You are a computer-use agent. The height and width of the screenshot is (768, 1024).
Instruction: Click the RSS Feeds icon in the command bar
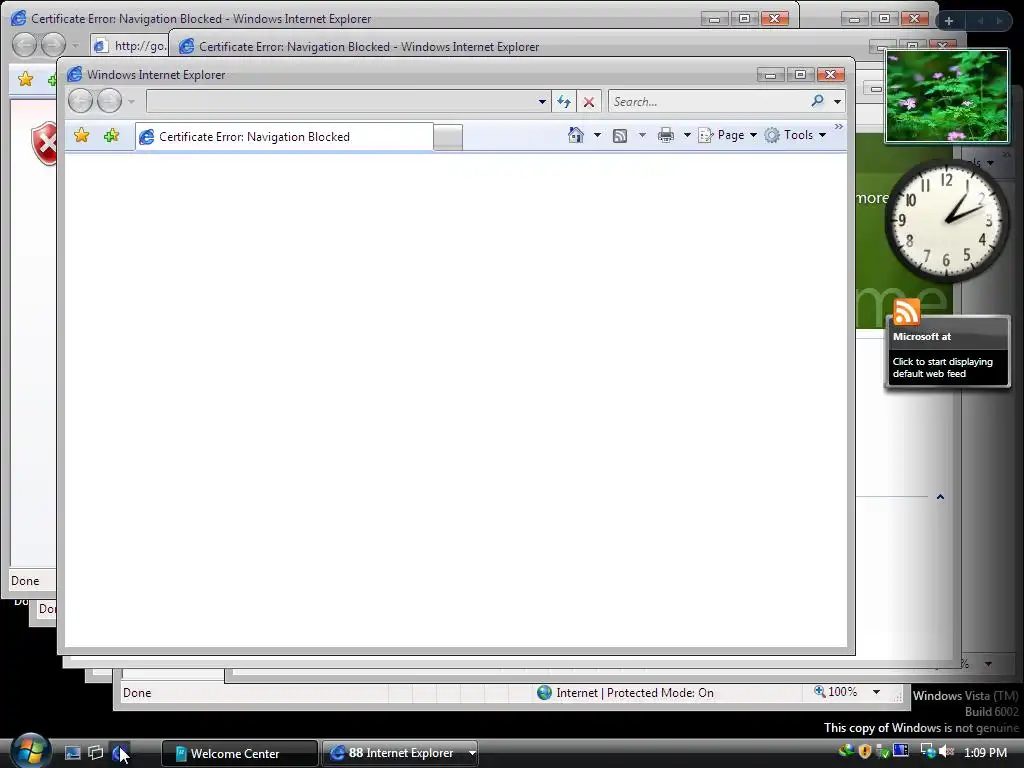[620, 135]
